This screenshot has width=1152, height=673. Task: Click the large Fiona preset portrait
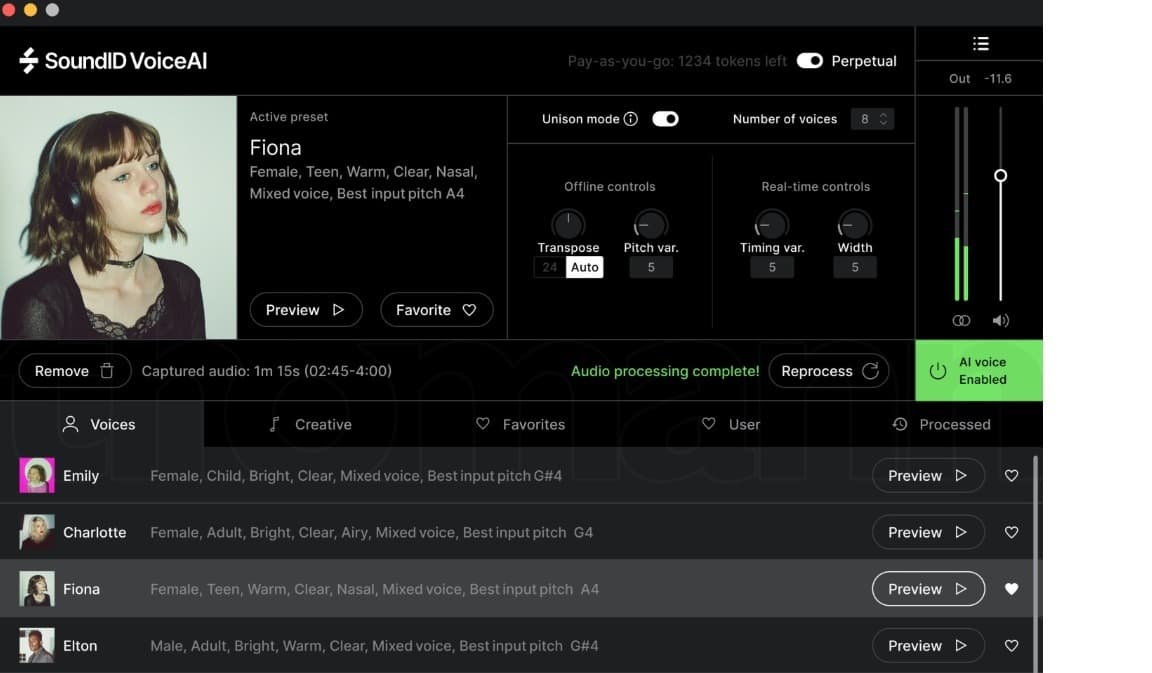(x=118, y=217)
